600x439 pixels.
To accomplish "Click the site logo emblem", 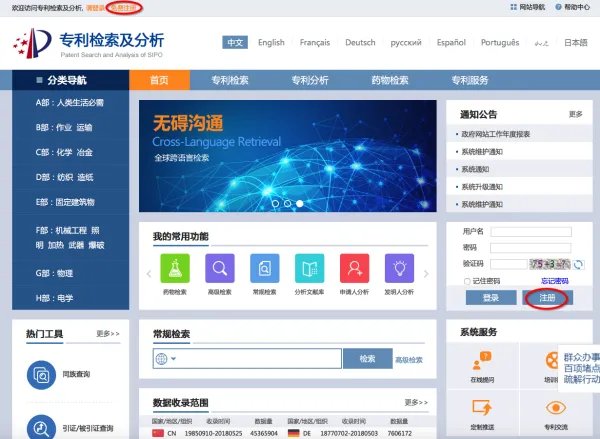I will (32, 43).
